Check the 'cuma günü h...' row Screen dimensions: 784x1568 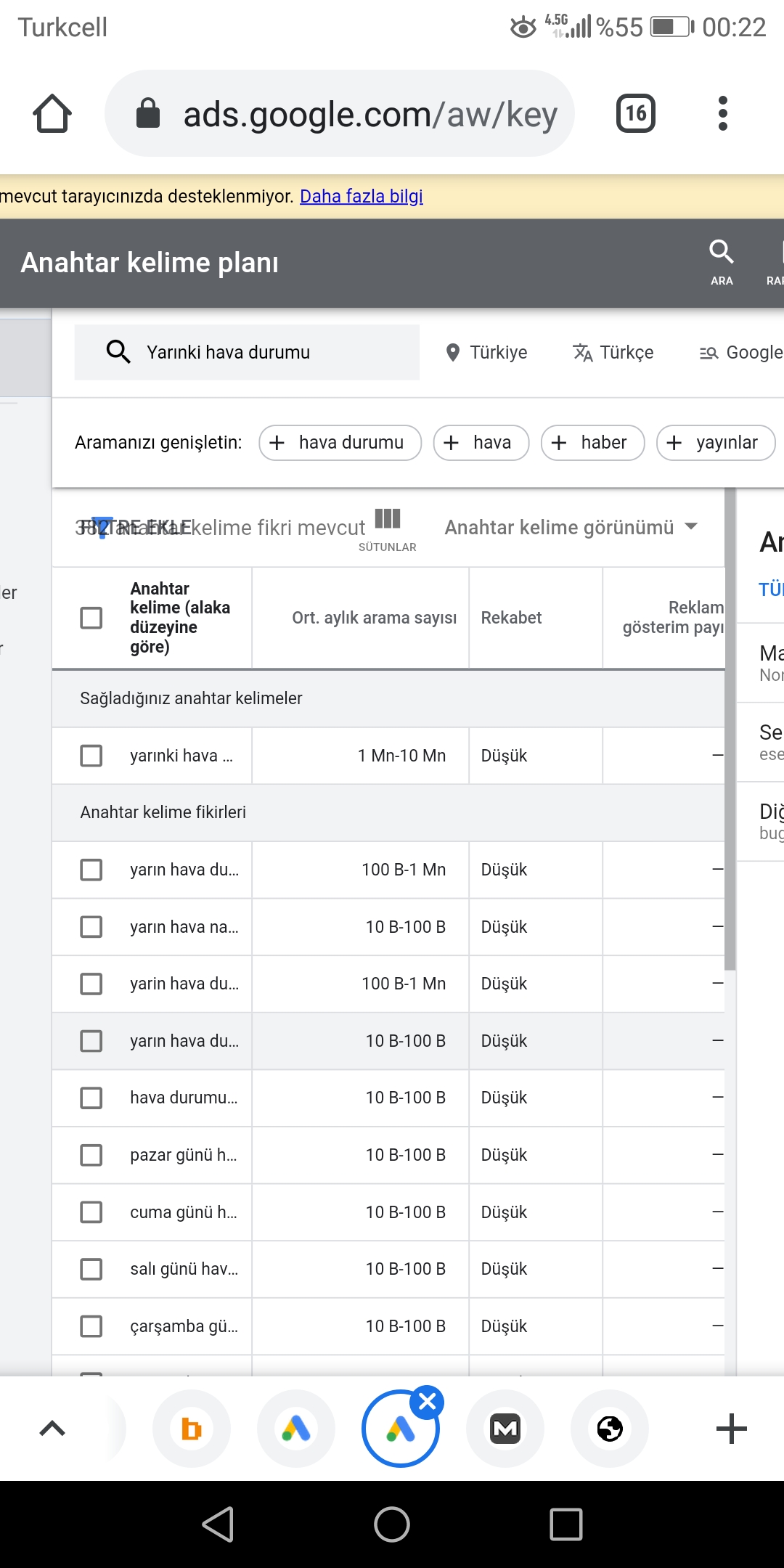[x=91, y=1212]
